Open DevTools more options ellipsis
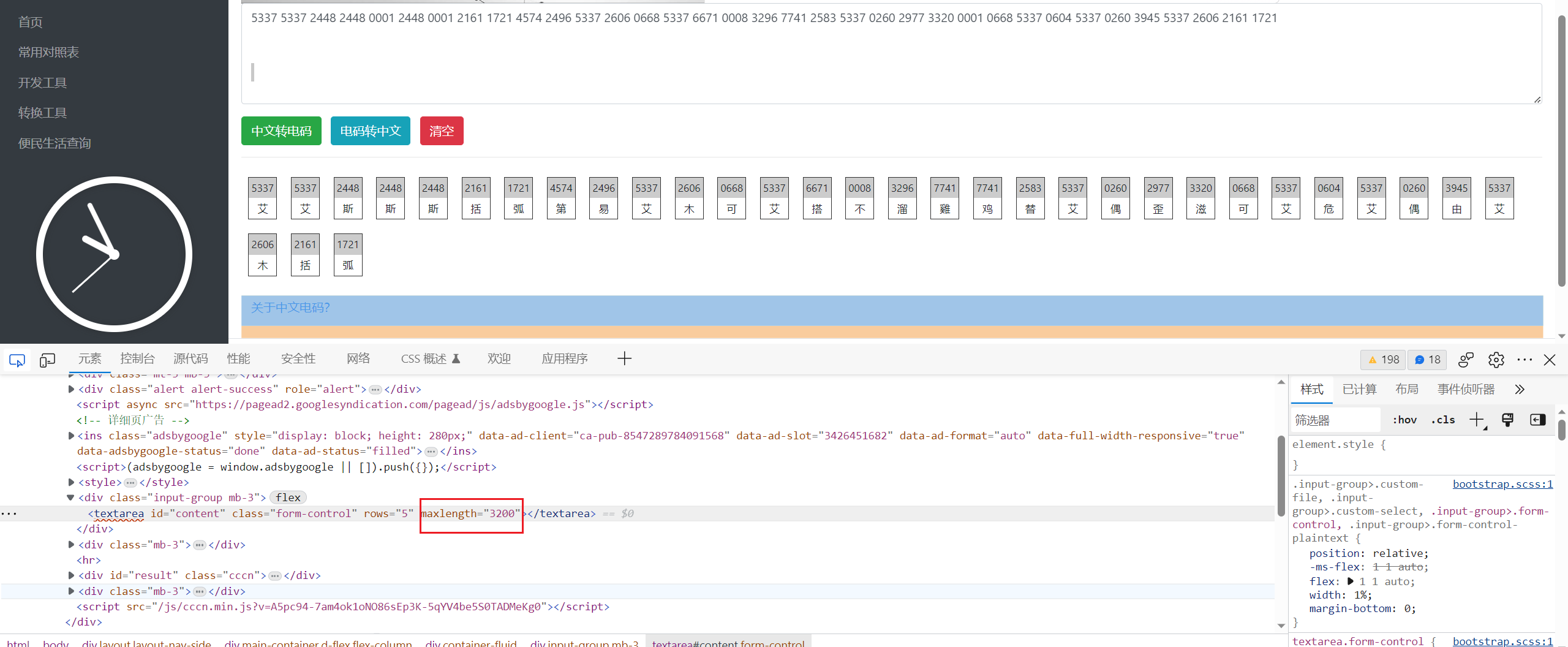Screen dimensions: 1568x647 (x=1525, y=360)
